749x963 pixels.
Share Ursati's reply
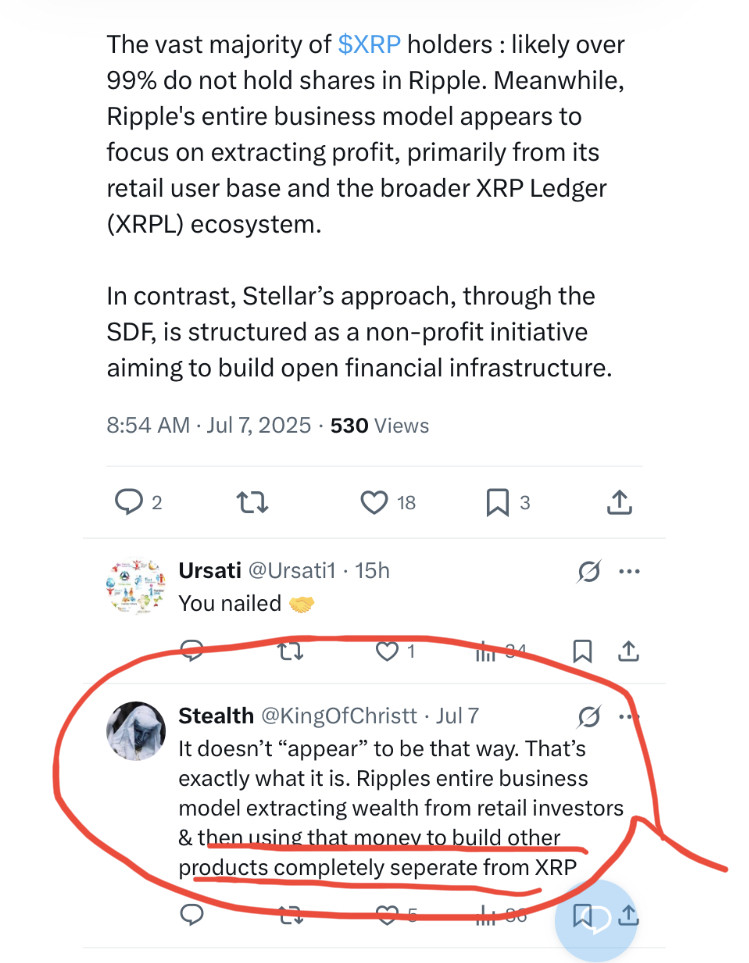tap(628, 652)
